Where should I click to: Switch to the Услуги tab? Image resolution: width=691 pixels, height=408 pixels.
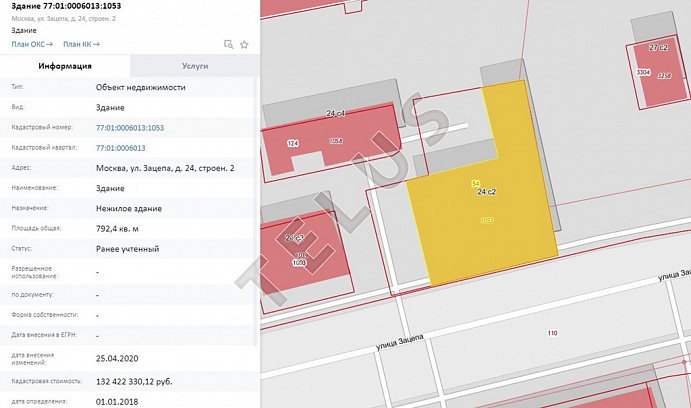tap(195, 66)
